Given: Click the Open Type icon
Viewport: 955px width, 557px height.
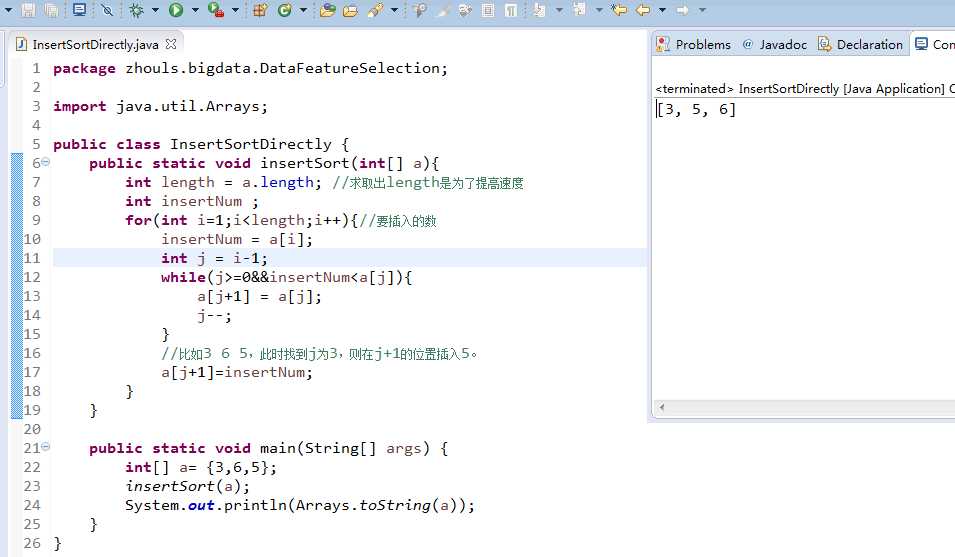Looking at the screenshot, I should (328, 10).
